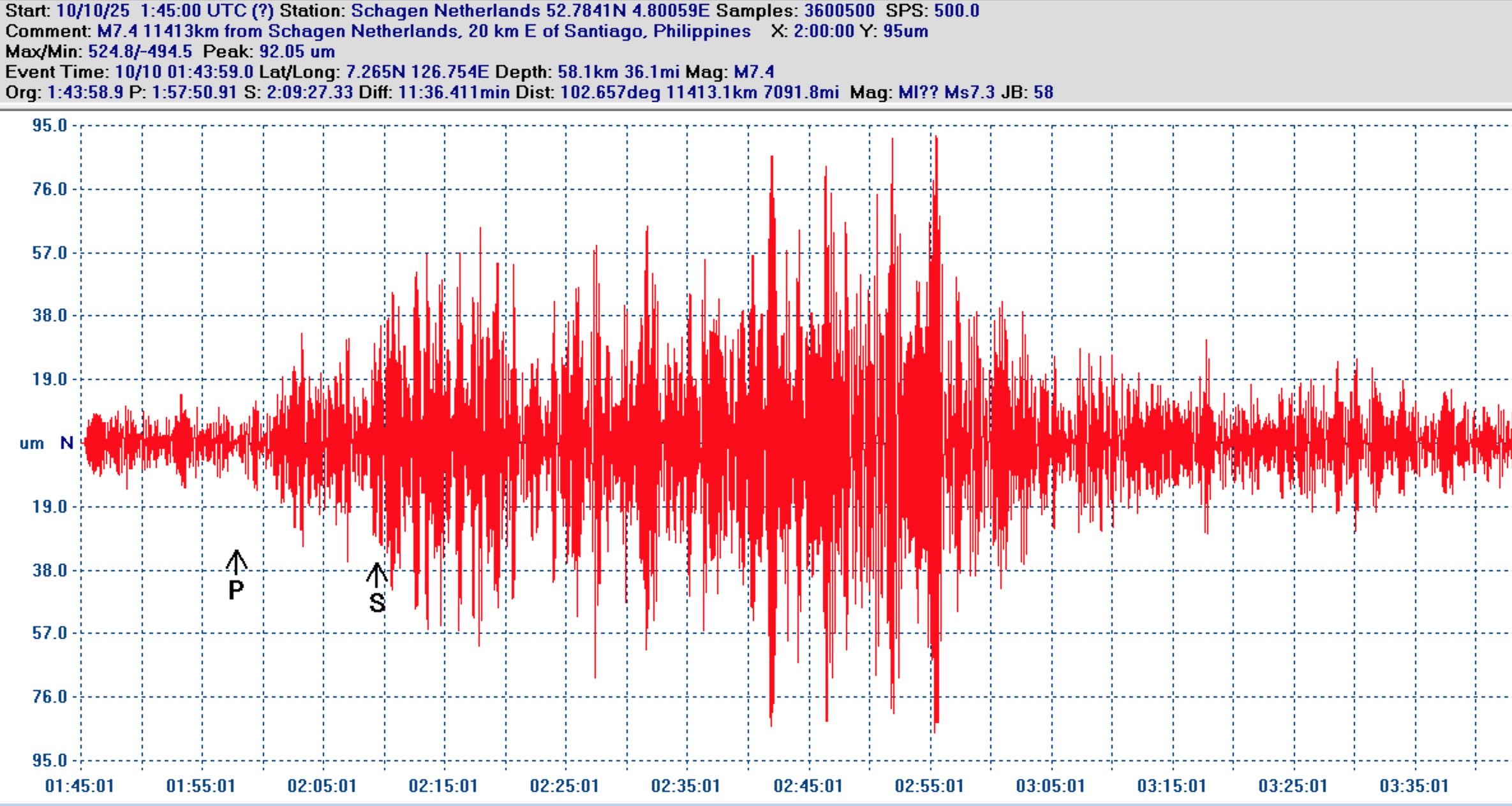Click the Ms7.3 magnitude text
1512x806 pixels.
tap(969, 92)
